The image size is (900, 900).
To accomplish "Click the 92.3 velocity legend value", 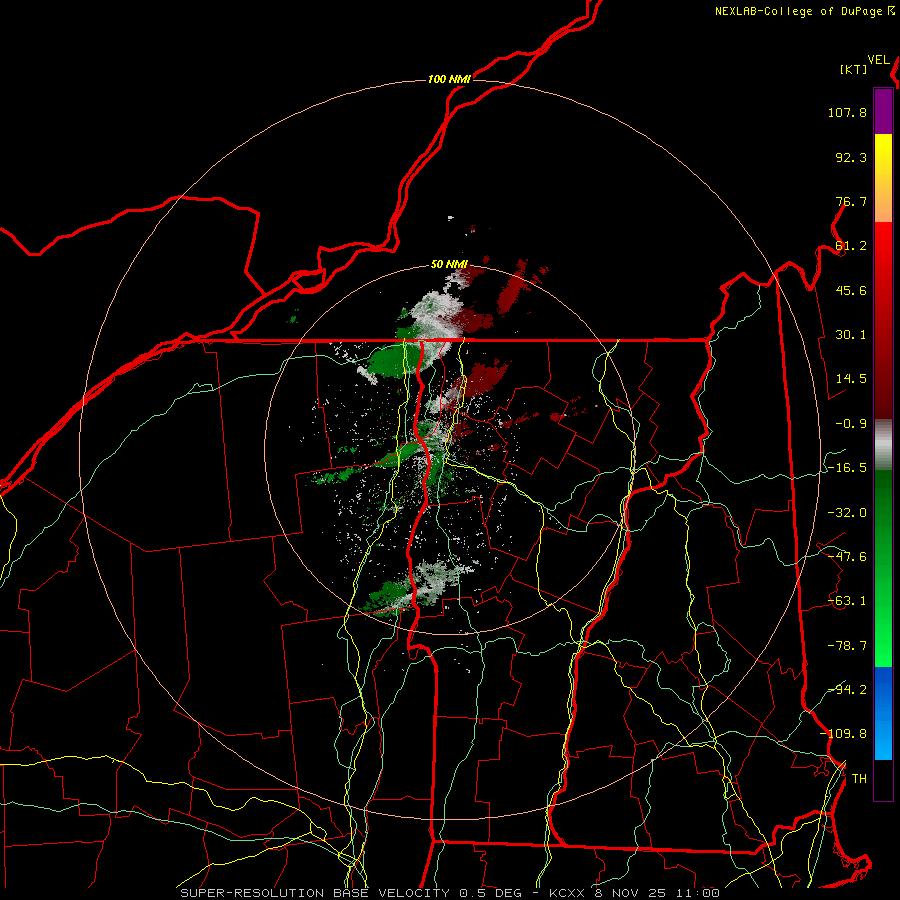I will click(x=851, y=157).
